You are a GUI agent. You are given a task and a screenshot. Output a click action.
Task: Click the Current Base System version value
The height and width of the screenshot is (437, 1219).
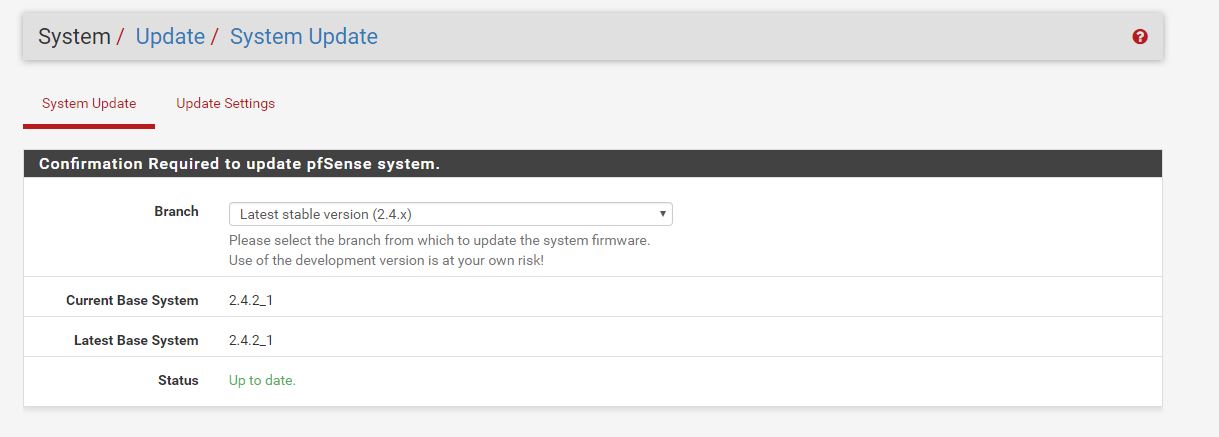tap(251, 300)
